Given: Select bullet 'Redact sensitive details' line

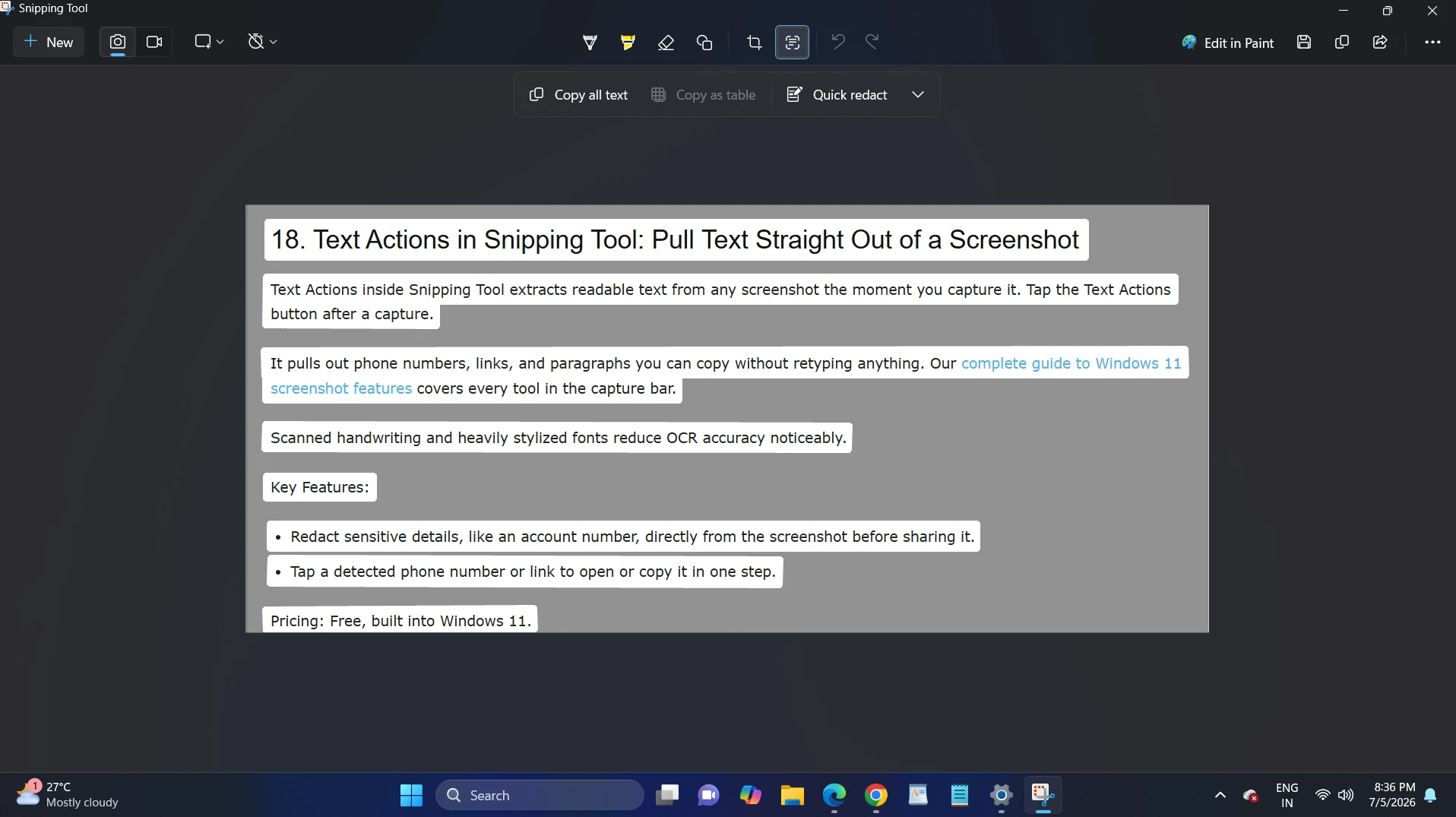Looking at the screenshot, I should (624, 537).
